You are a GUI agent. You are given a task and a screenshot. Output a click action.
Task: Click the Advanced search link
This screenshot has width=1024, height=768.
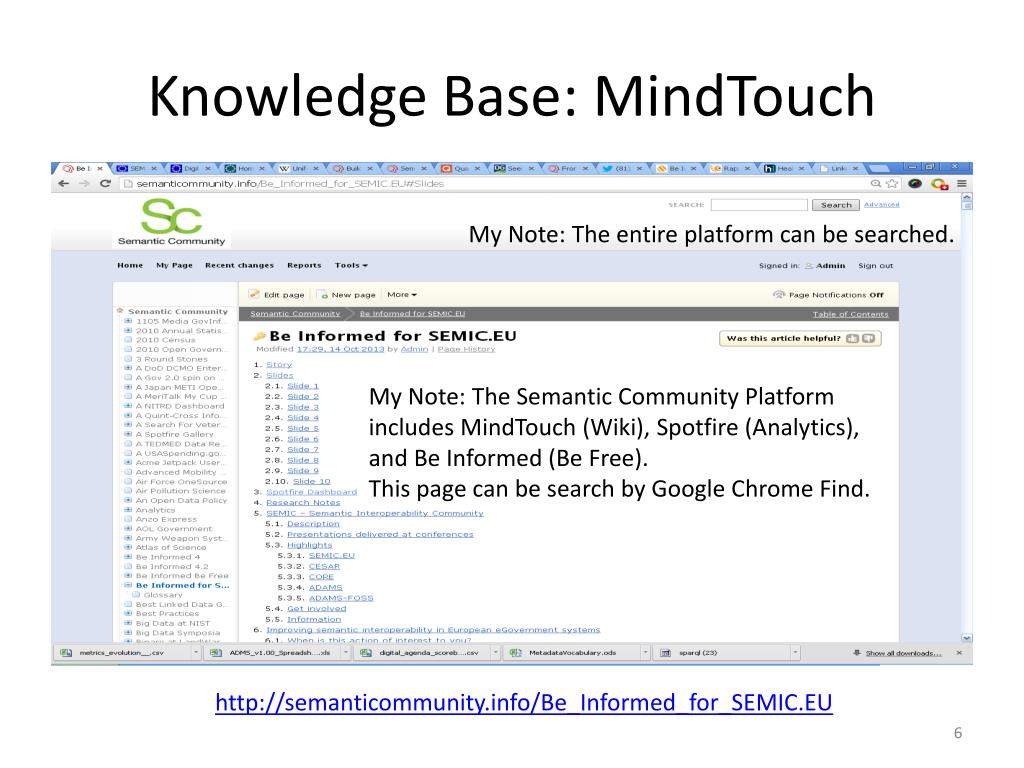pyautogui.click(x=882, y=204)
